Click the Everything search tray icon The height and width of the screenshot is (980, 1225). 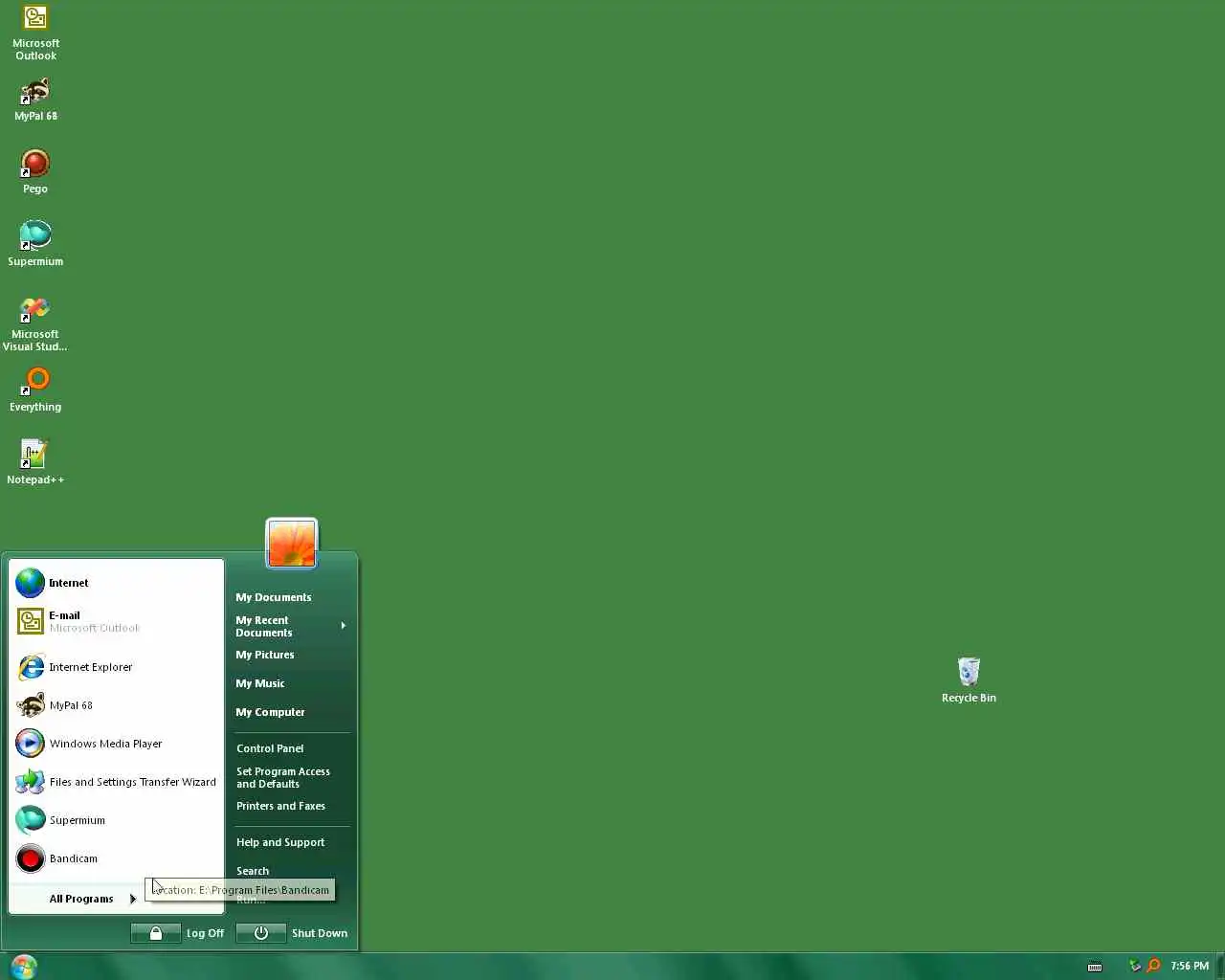[x=1154, y=967]
